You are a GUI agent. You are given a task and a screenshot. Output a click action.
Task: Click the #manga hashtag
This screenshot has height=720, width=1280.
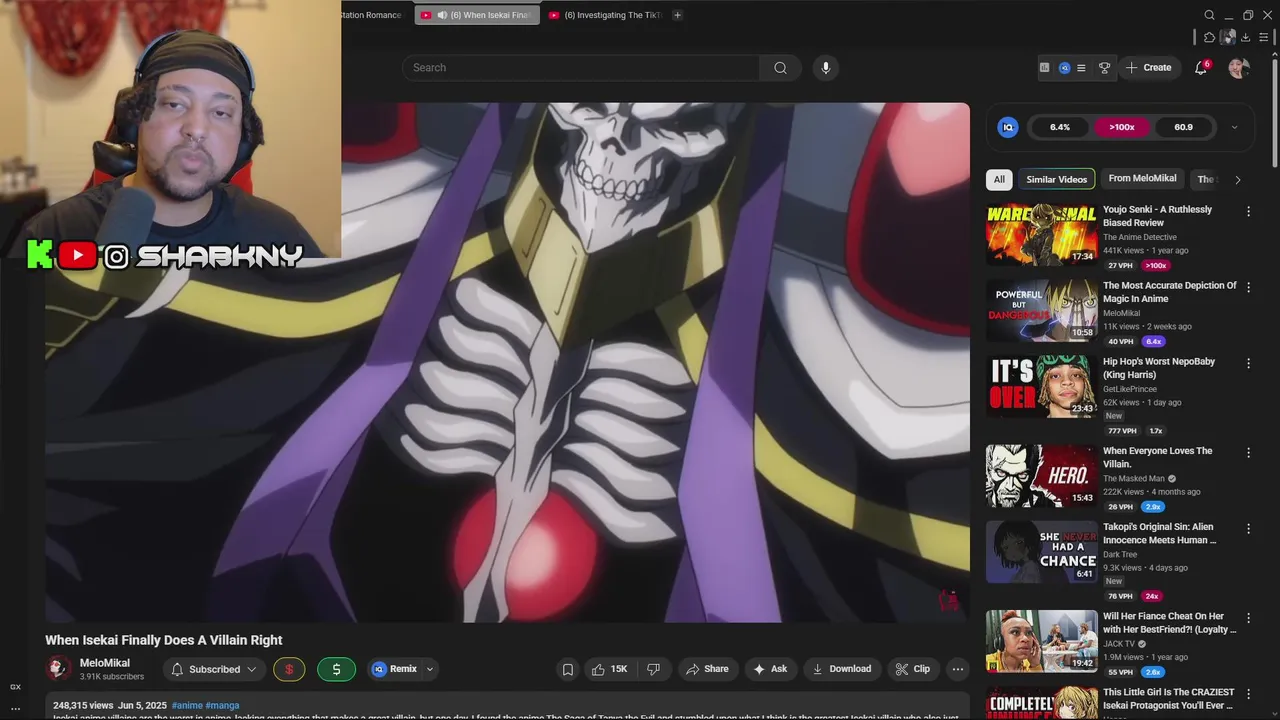222,705
